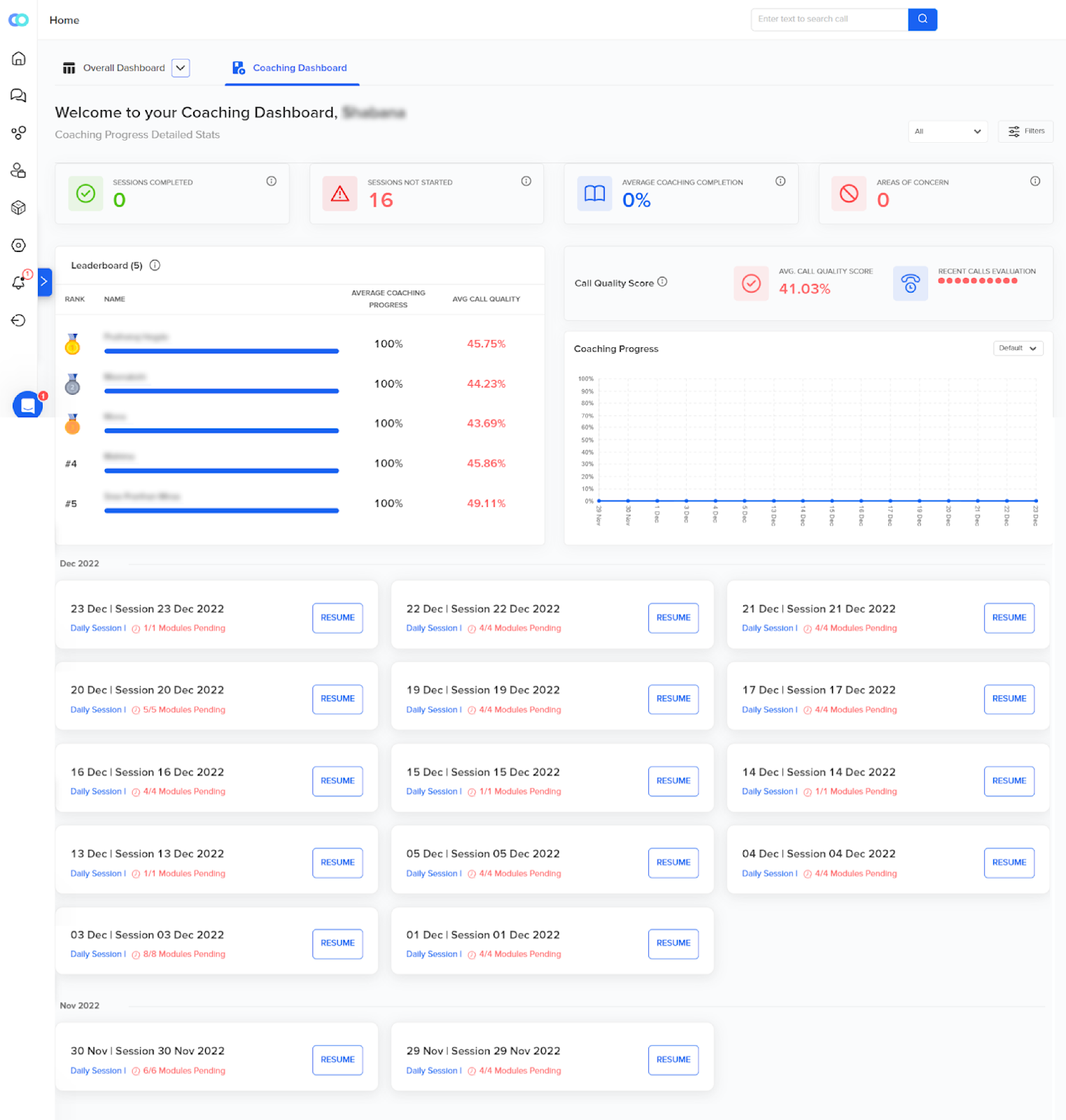Show info icon next to Leaderboard
Image resolution: width=1066 pixels, height=1120 pixels.
[x=155, y=265]
